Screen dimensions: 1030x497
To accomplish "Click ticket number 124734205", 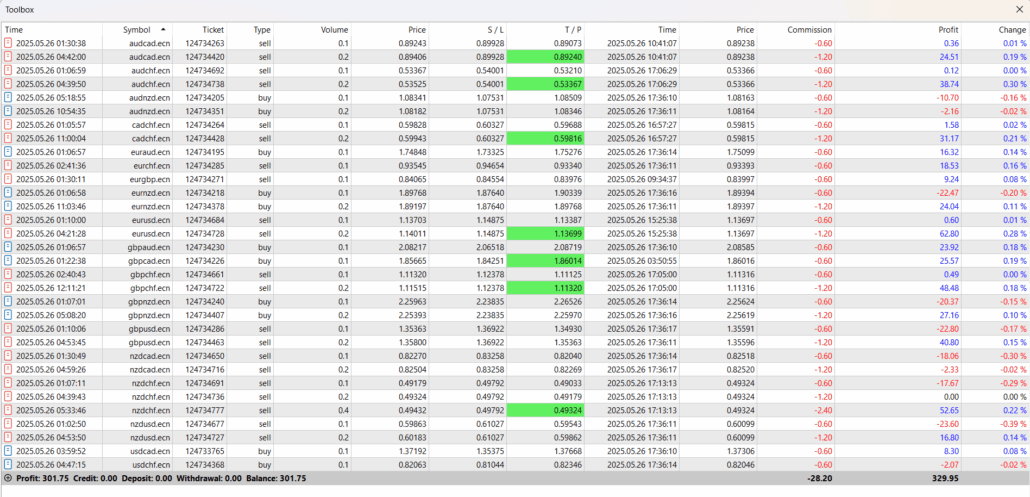I will coord(204,98).
